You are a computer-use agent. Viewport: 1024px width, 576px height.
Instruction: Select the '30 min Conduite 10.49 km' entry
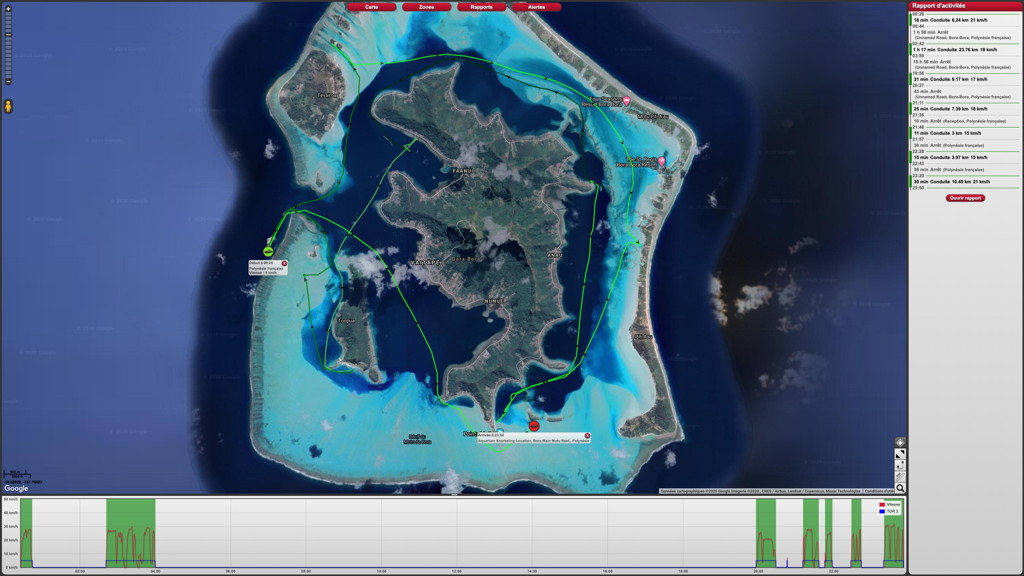[x=965, y=182]
